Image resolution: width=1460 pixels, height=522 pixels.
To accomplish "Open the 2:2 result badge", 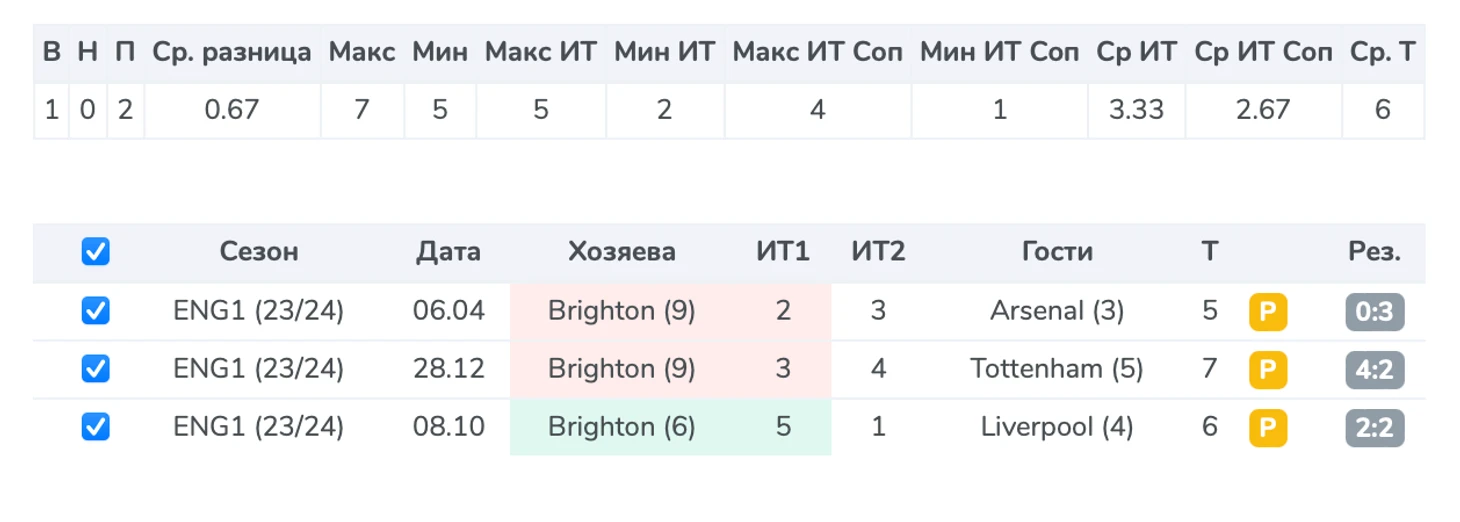I will (x=1375, y=428).
